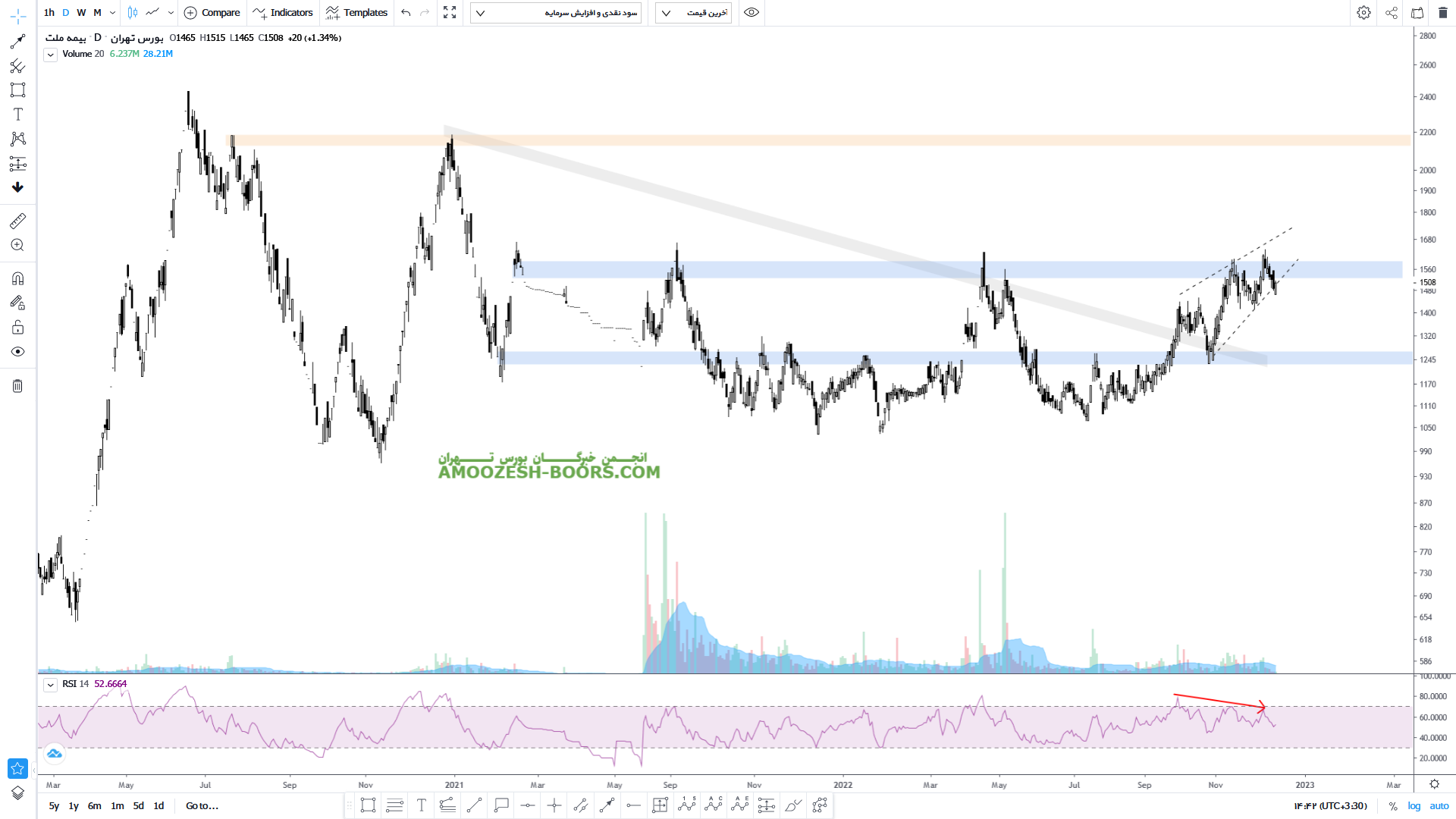This screenshot has width=1456, height=819.
Task: Select the 6m date range
Action: (94, 806)
